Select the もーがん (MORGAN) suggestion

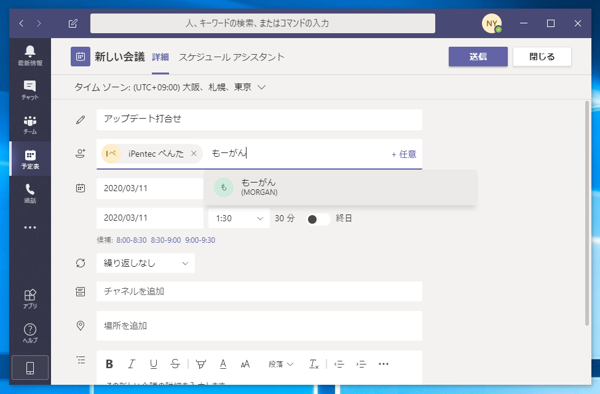(340, 187)
